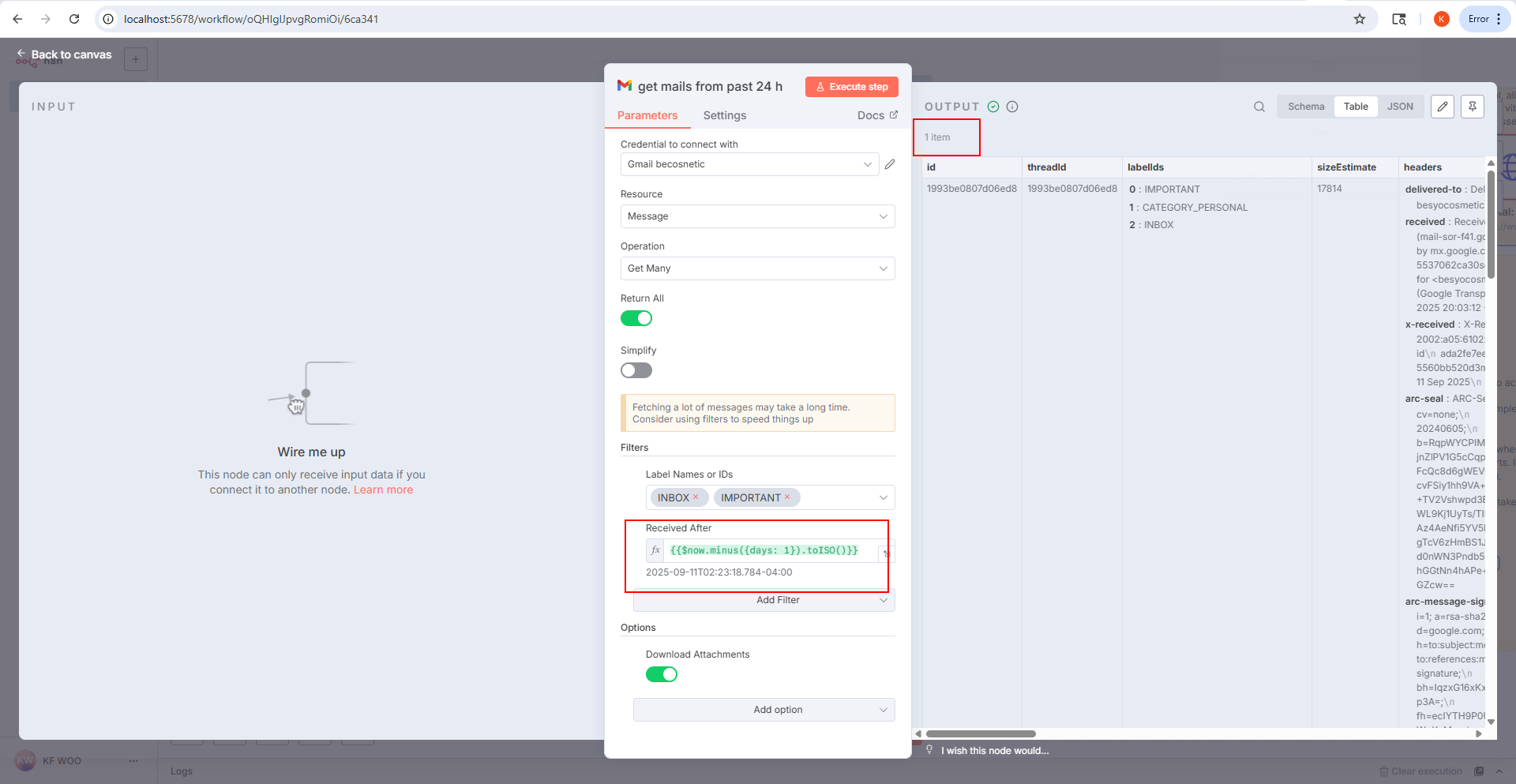This screenshot has height=784, width=1516.
Task: Click the '1 item' output count
Action: click(937, 137)
